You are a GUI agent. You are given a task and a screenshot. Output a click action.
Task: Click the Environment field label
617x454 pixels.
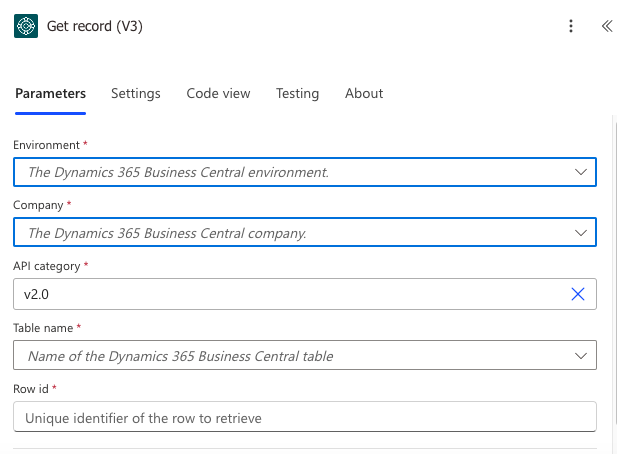pos(46,145)
